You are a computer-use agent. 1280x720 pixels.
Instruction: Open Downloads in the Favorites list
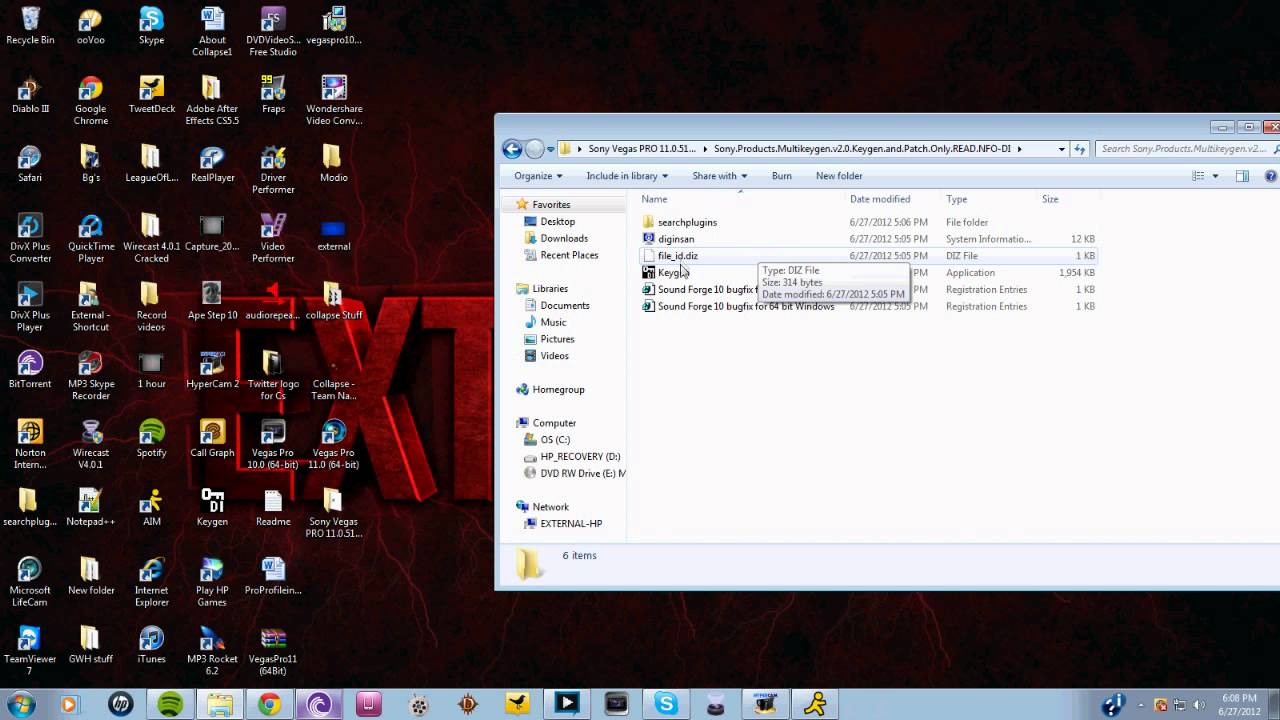point(563,238)
